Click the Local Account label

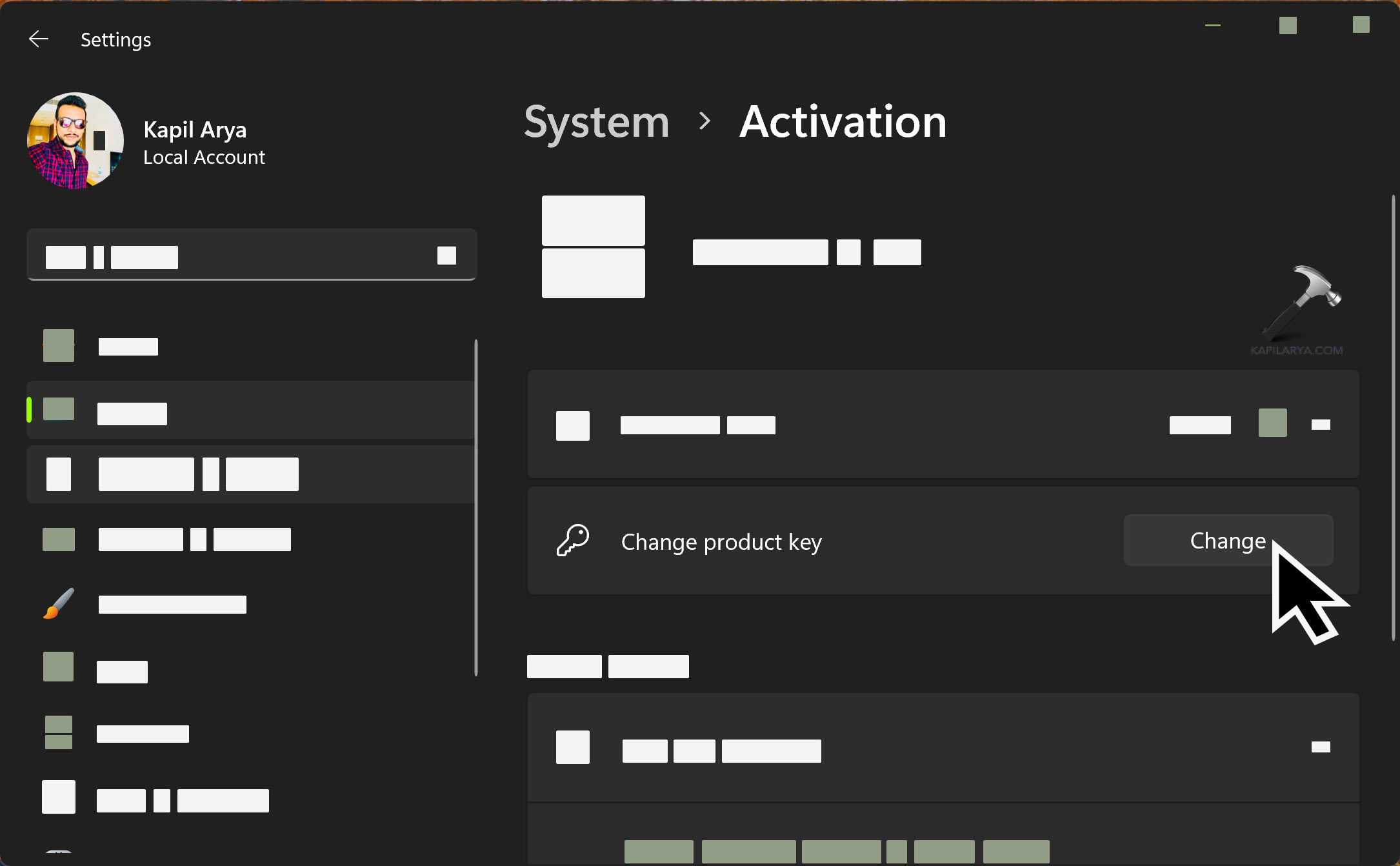click(x=205, y=157)
